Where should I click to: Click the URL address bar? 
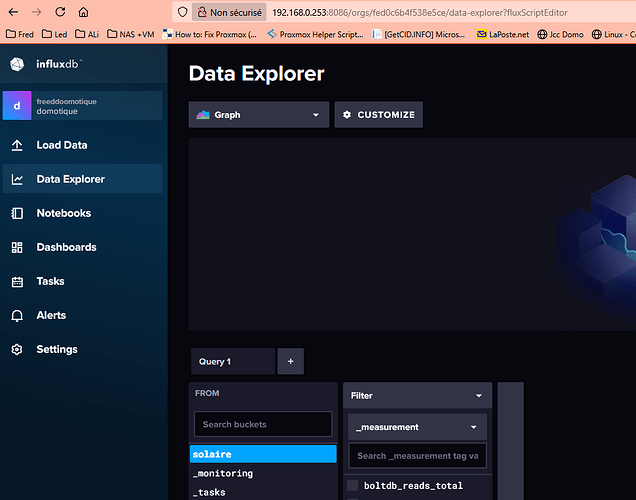(x=419, y=13)
